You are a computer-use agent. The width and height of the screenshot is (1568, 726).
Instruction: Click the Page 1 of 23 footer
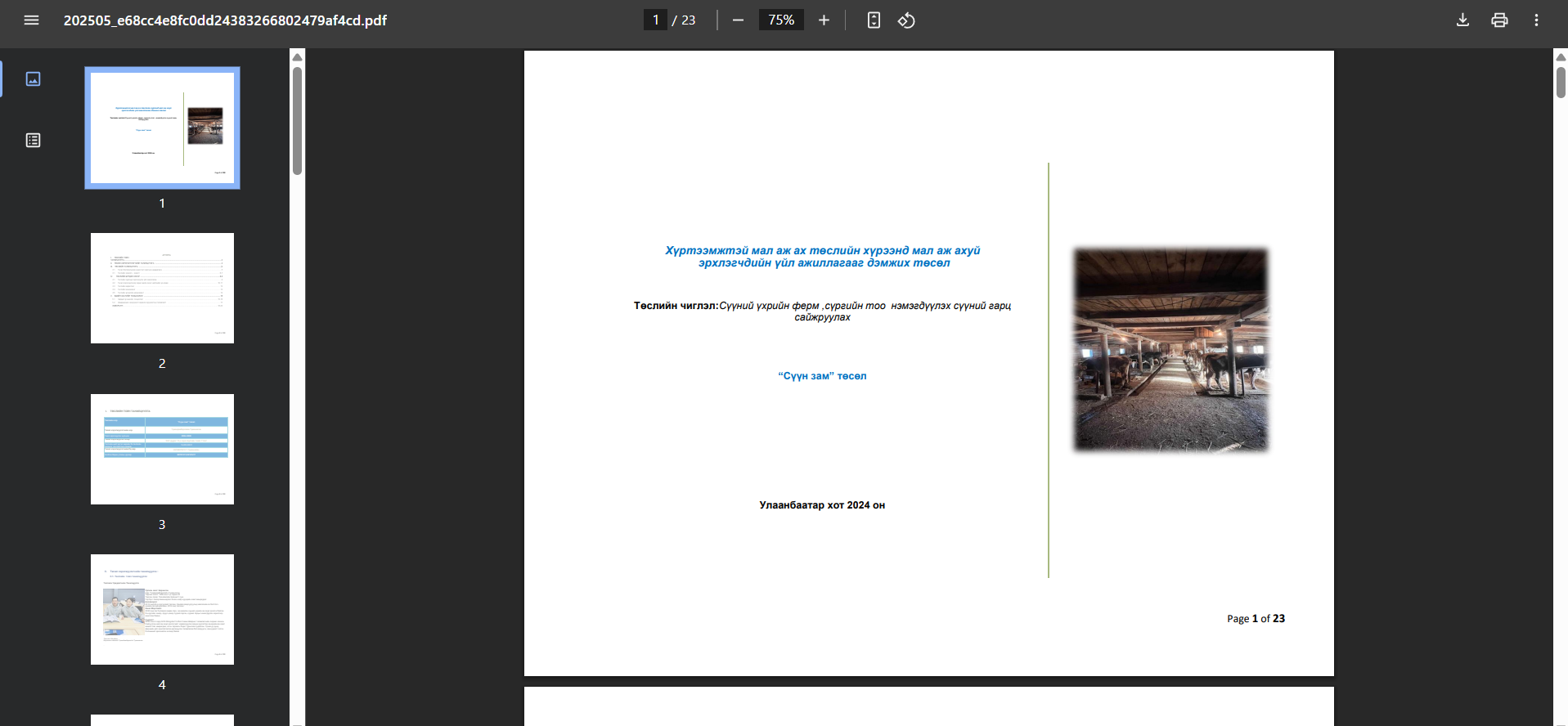(1256, 619)
